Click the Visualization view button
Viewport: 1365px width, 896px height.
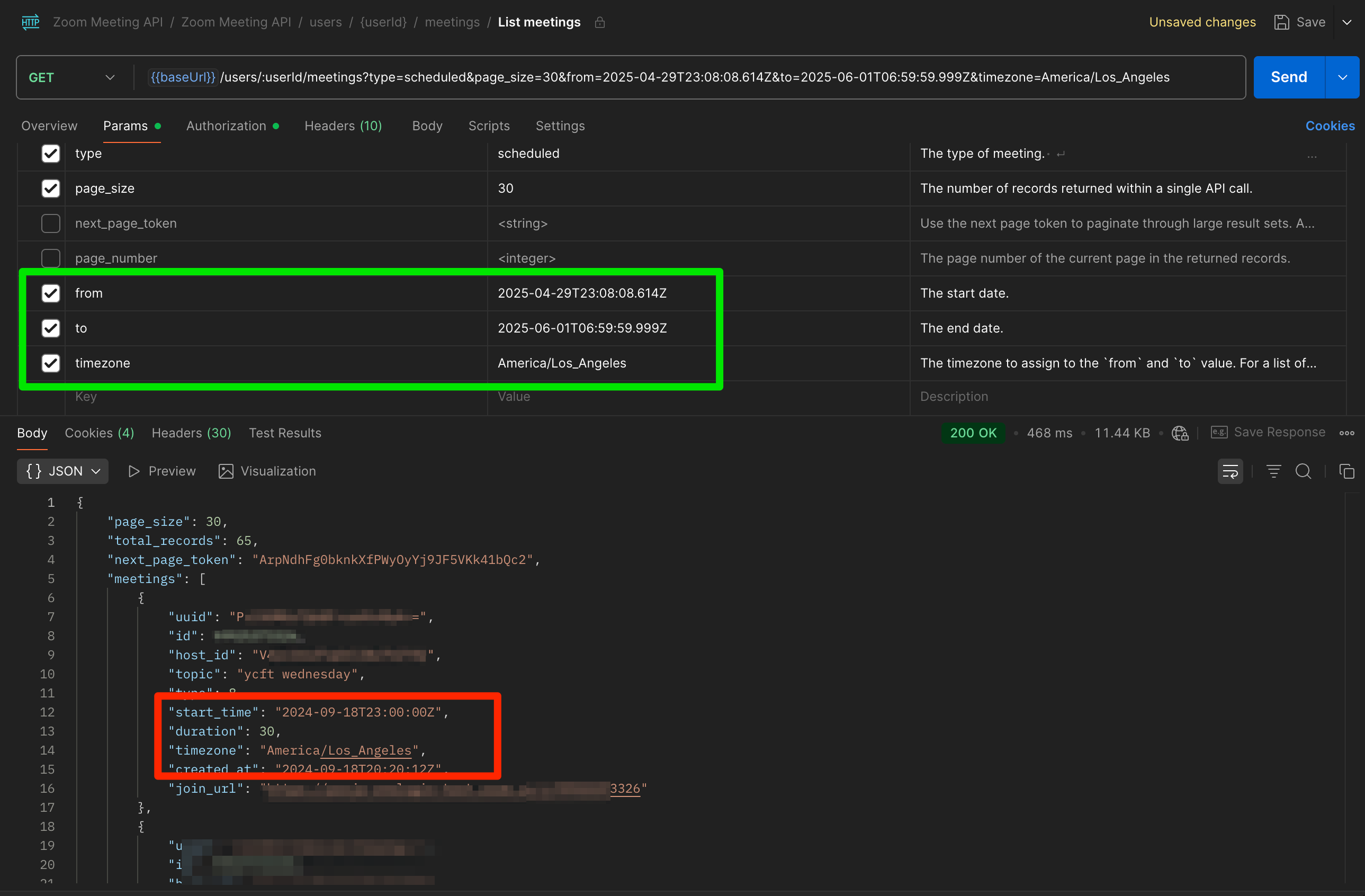point(267,471)
